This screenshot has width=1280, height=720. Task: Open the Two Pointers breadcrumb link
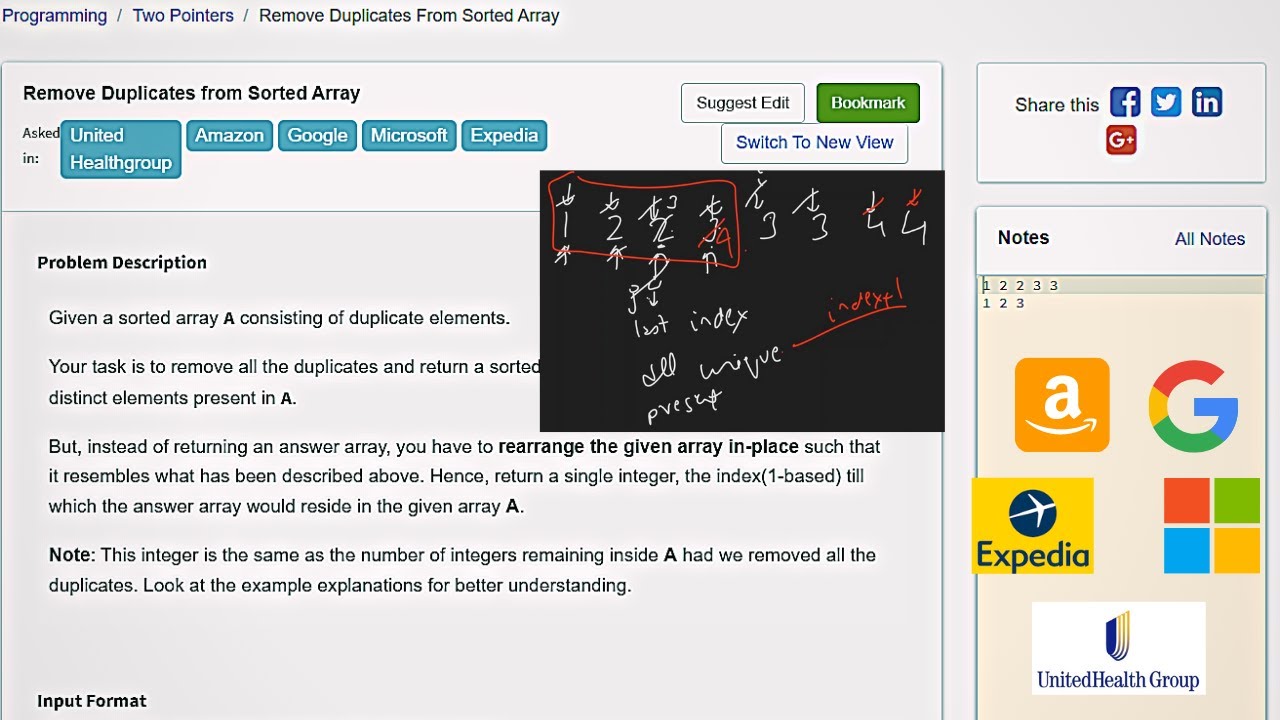[x=183, y=16]
